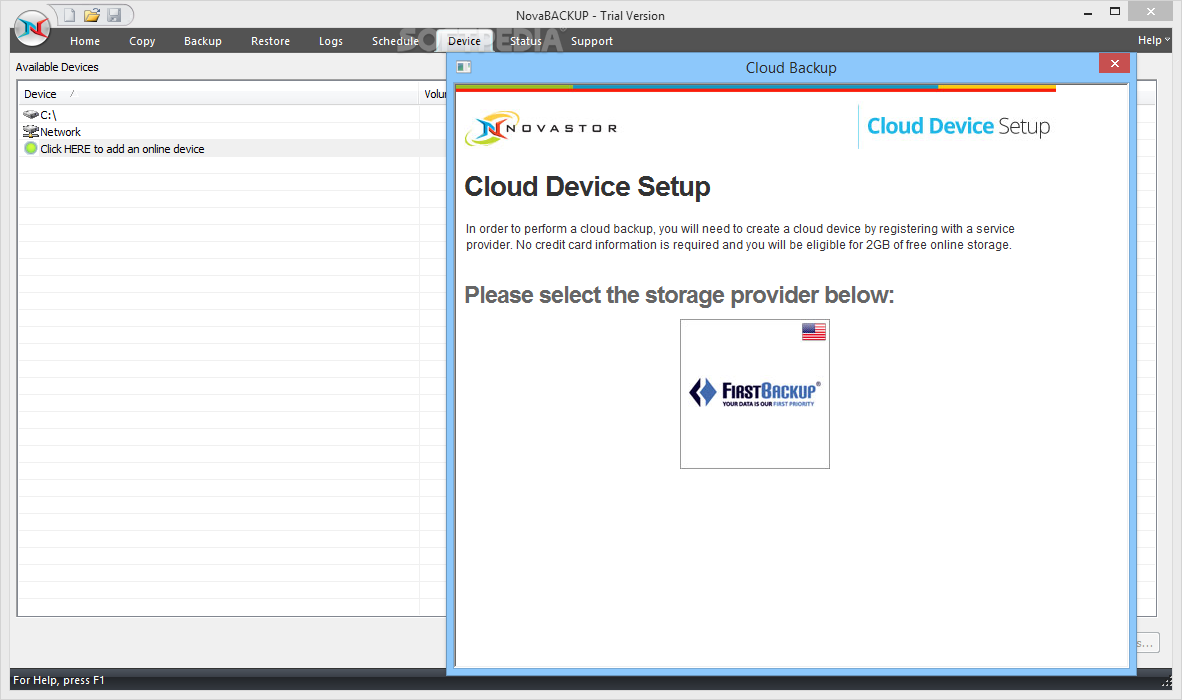Maximize the NovaBACKUP window
1182x700 pixels.
point(1115,11)
